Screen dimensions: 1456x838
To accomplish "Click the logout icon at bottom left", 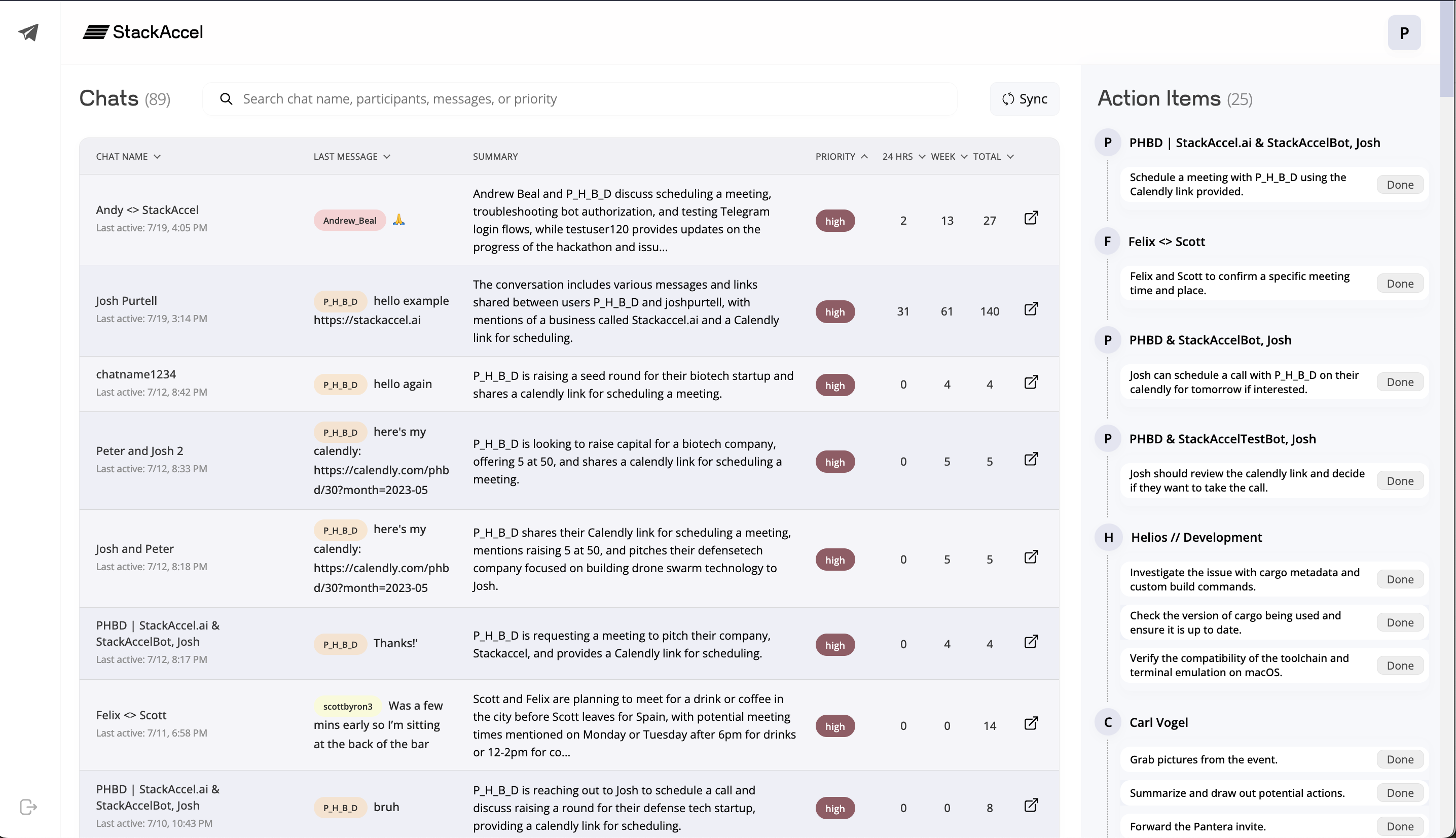I will click(x=28, y=807).
